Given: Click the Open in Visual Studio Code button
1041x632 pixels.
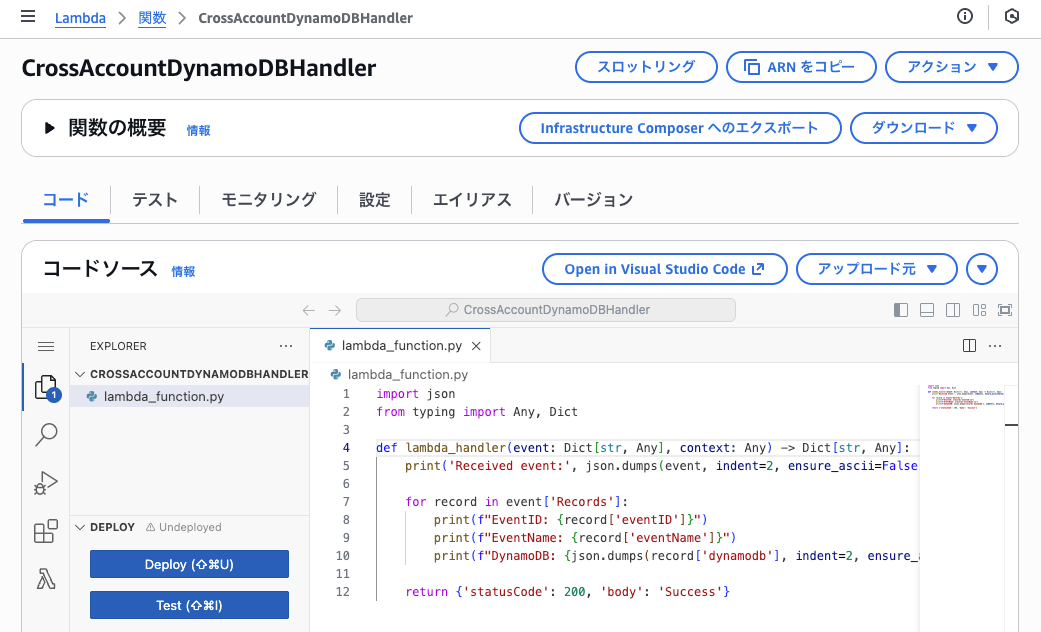Looking at the screenshot, I should [x=664, y=268].
